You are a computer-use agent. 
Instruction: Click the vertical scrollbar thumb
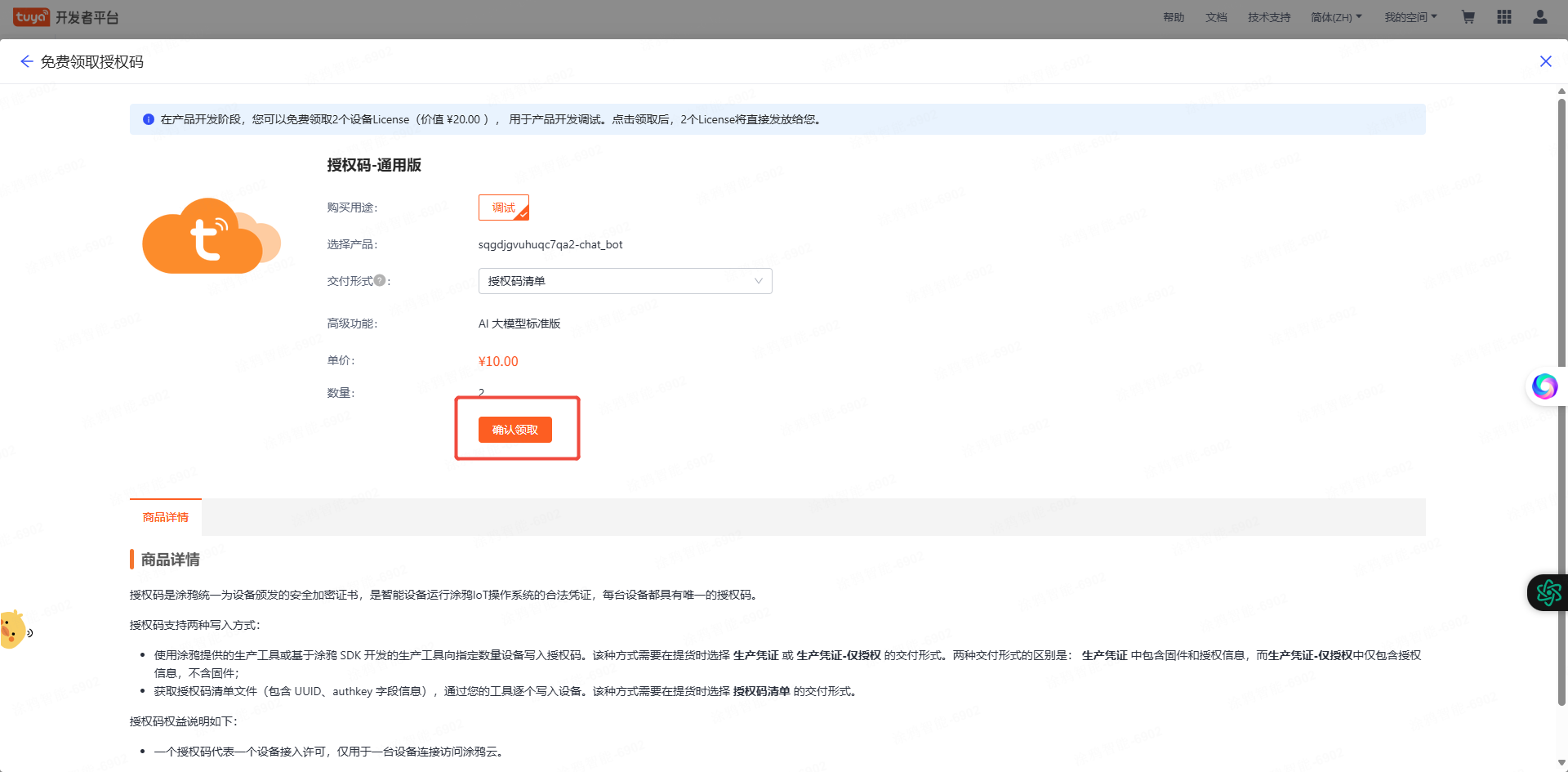1561,400
